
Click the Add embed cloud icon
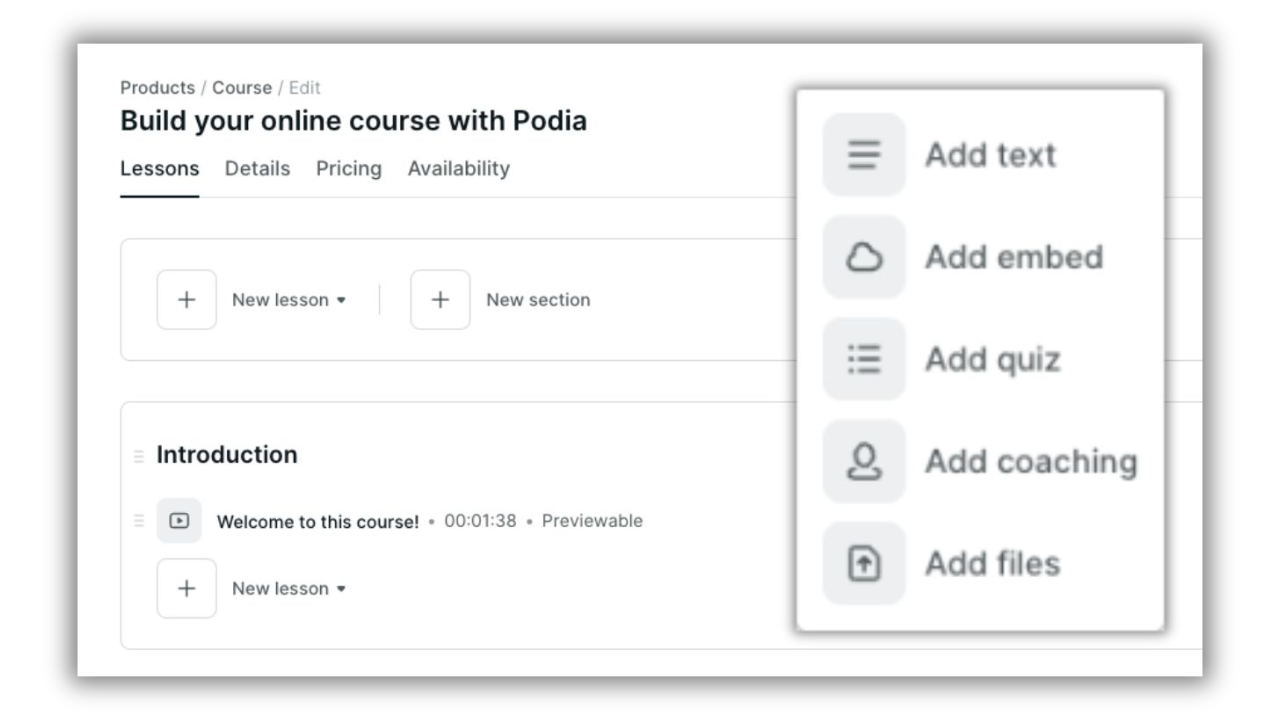(x=864, y=257)
